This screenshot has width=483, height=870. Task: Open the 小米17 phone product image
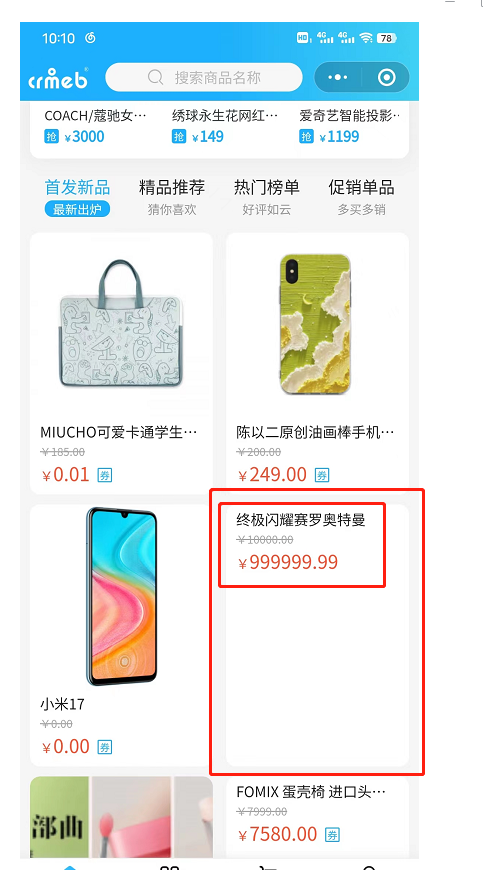[x=121, y=596]
